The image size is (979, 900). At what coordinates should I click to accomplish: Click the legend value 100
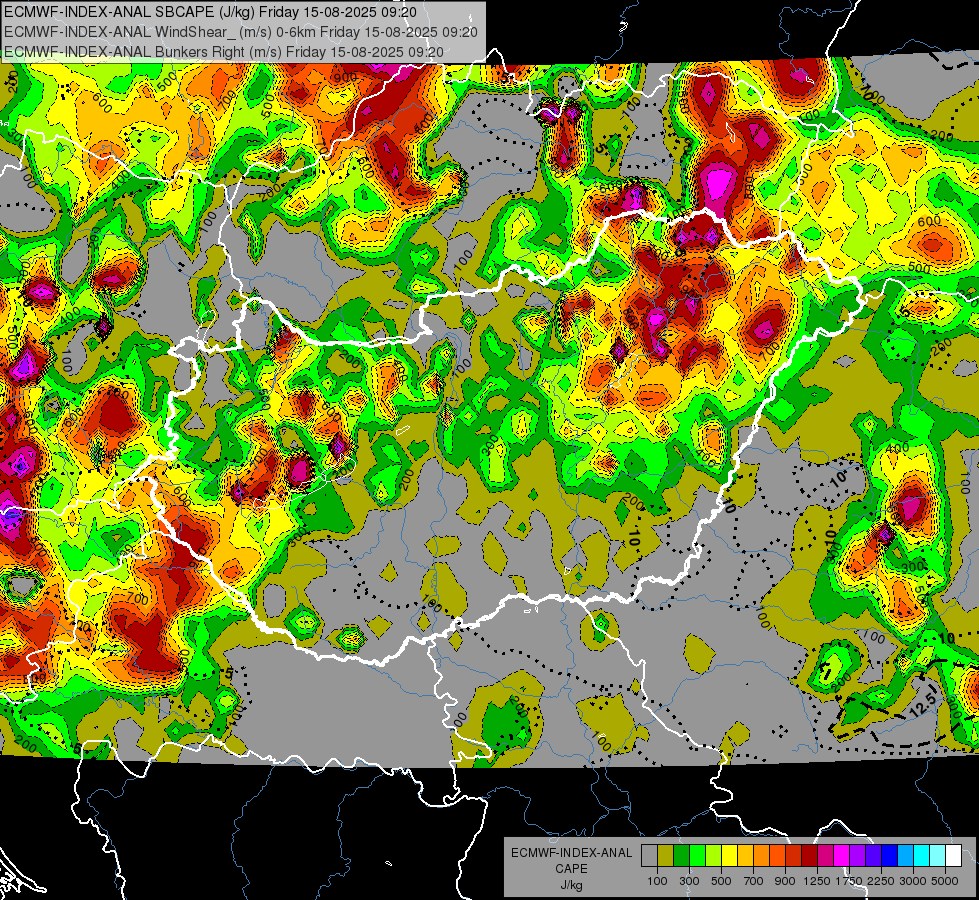coord(657,881)
